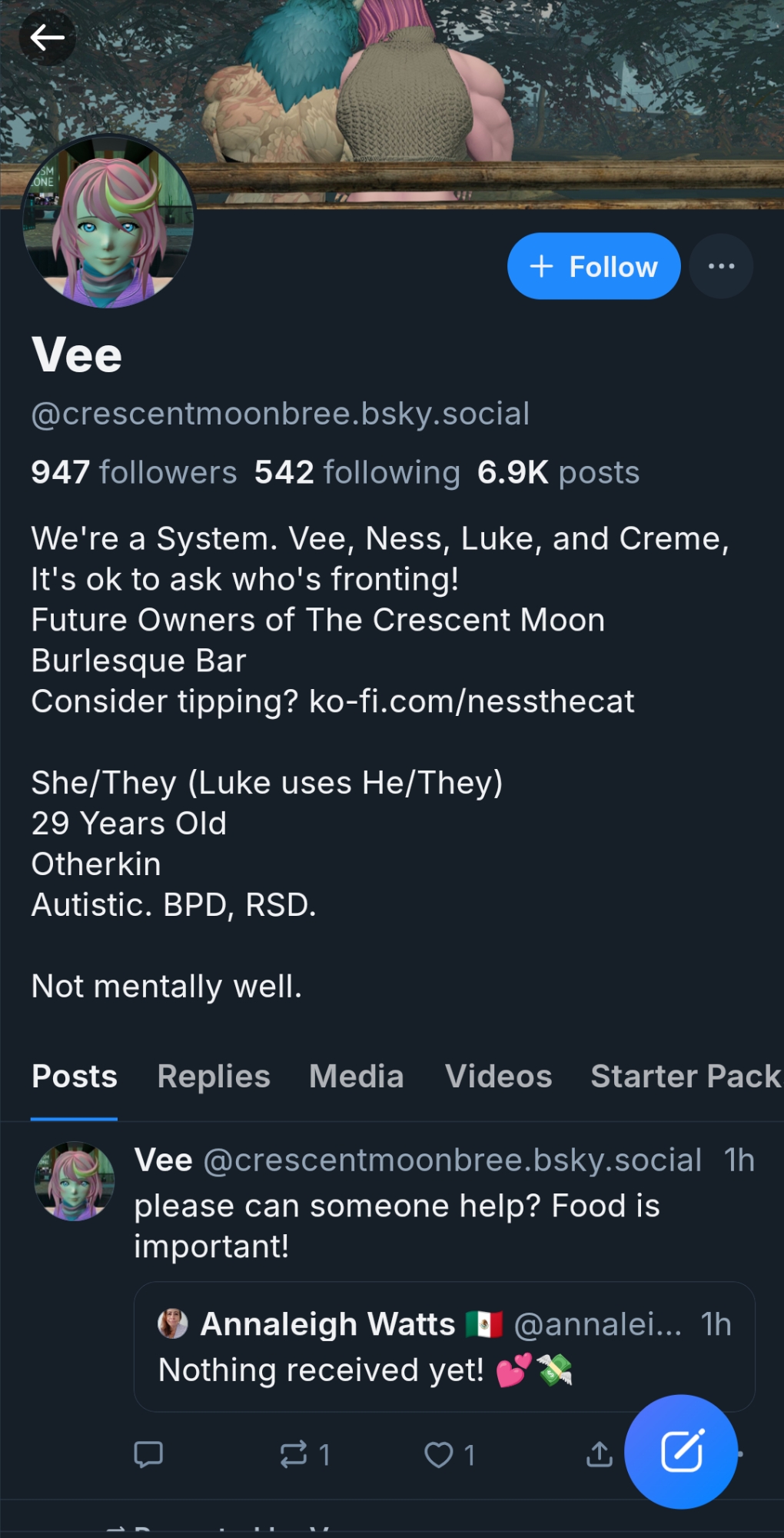Open Vee's large profile avatar

point(108,222)
